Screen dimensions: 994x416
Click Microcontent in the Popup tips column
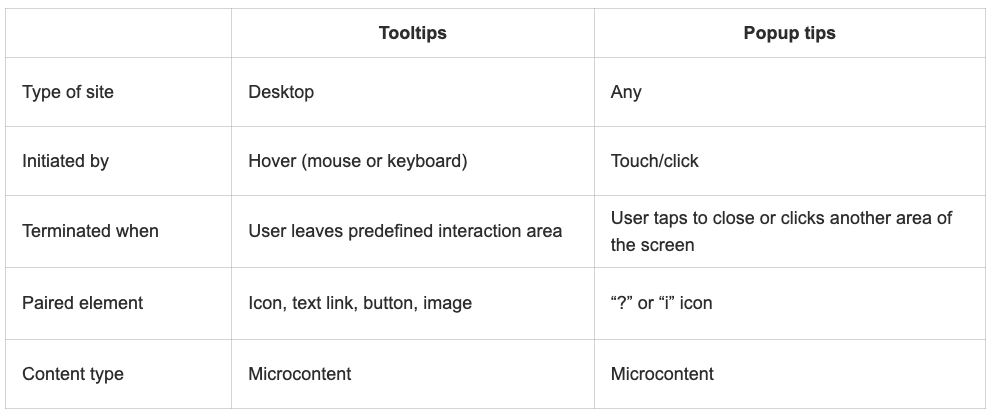pos(662,374)
